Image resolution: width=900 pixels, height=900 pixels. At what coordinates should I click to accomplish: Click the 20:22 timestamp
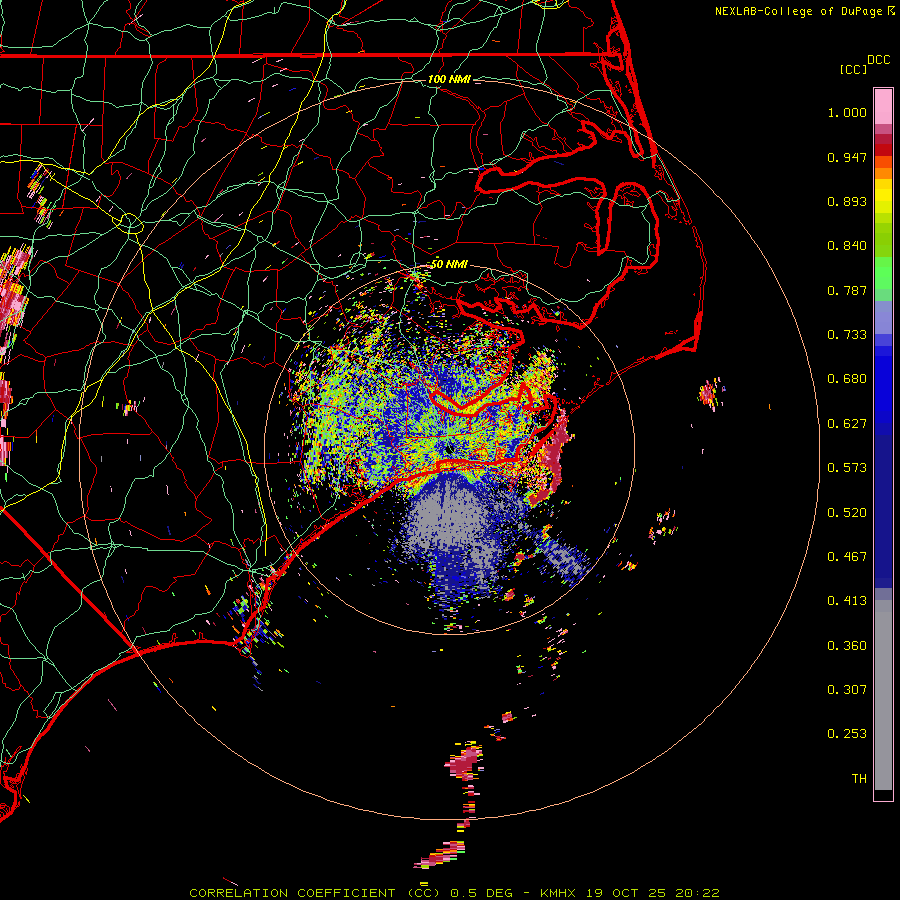click(x=697, y=893)
